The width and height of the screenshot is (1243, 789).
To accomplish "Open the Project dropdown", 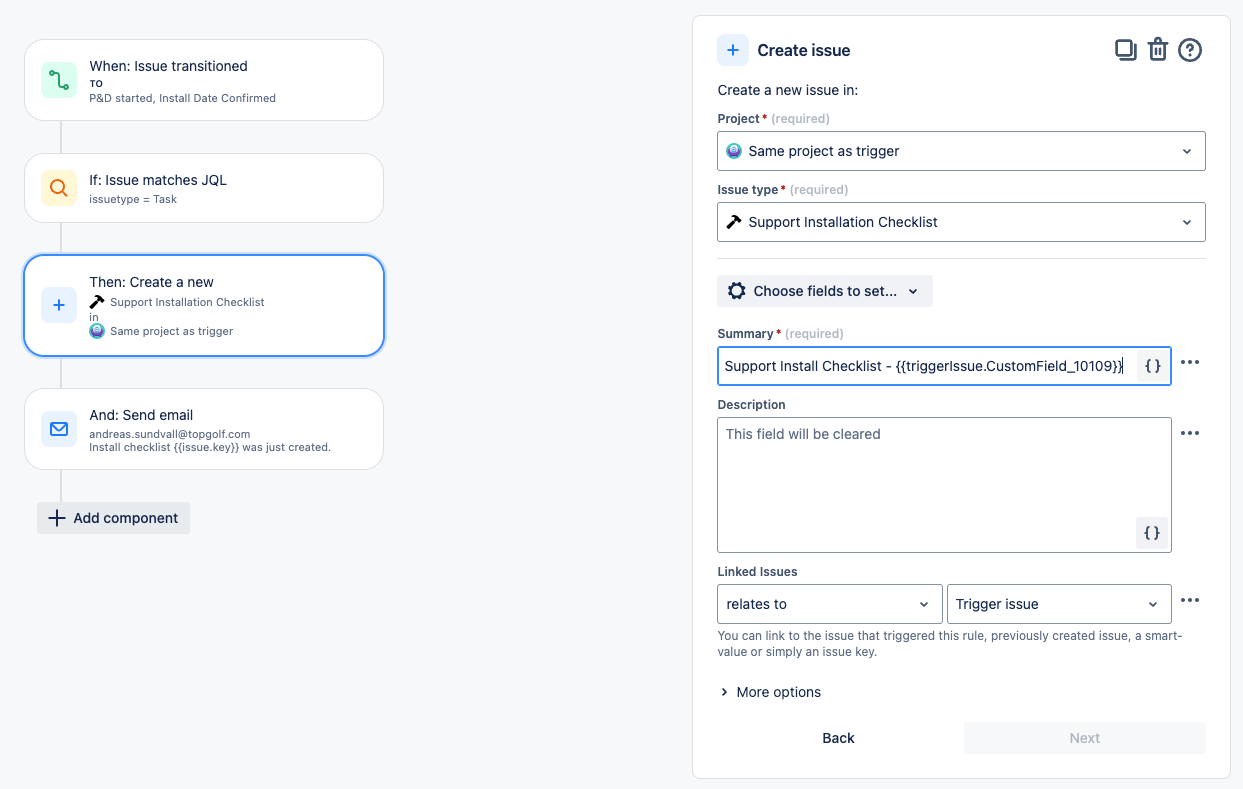I will [961, 151].
